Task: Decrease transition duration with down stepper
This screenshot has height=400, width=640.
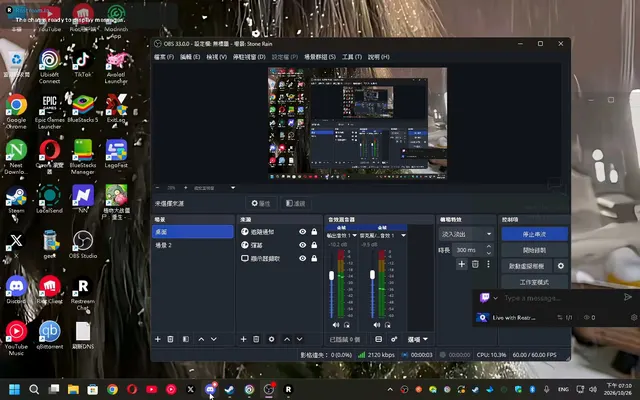Action: pyautogui.click(x=489, y=253)
